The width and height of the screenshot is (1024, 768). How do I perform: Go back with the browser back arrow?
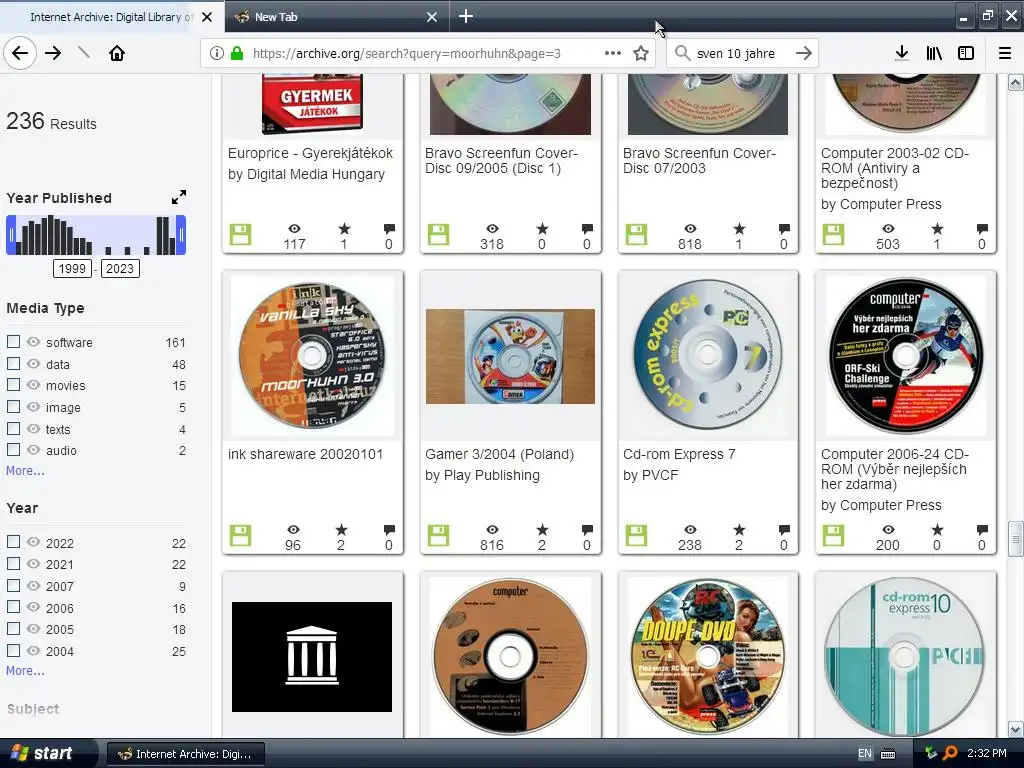(20, 53)
